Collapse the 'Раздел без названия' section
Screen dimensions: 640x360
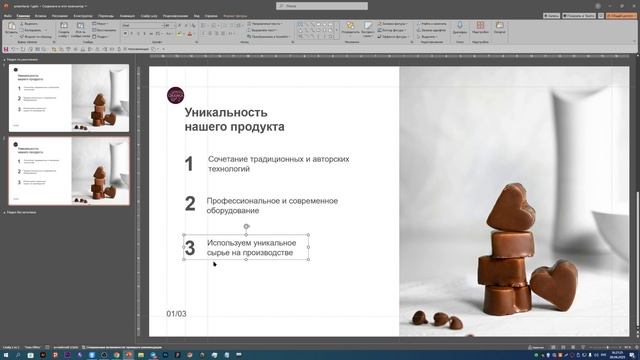coord(4,212)
